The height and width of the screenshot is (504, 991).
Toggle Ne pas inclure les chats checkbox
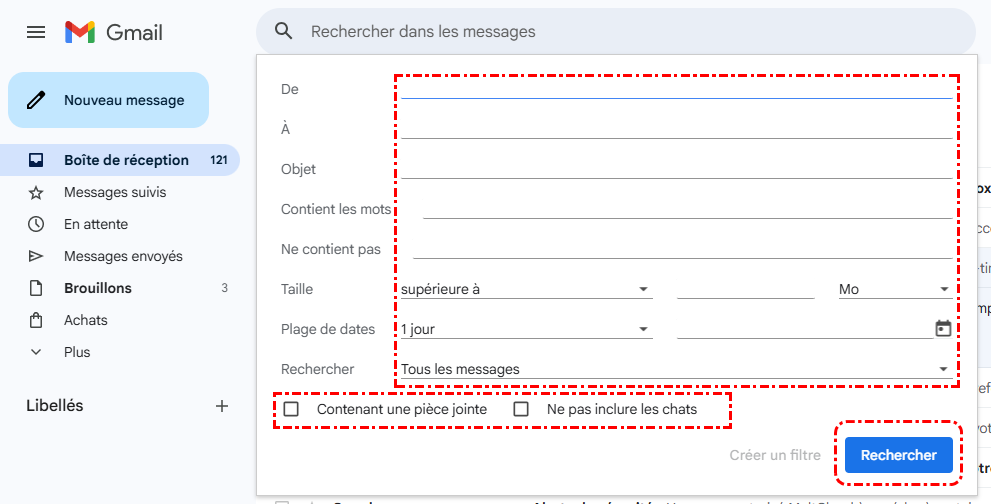(521, 409)
